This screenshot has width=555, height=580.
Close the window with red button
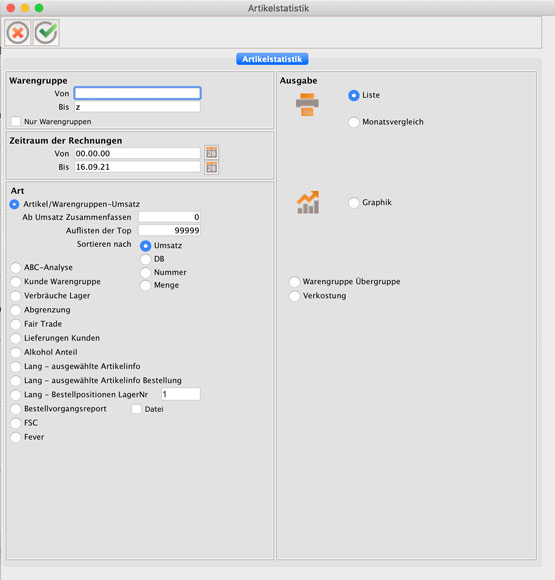[x=11, y=8]
